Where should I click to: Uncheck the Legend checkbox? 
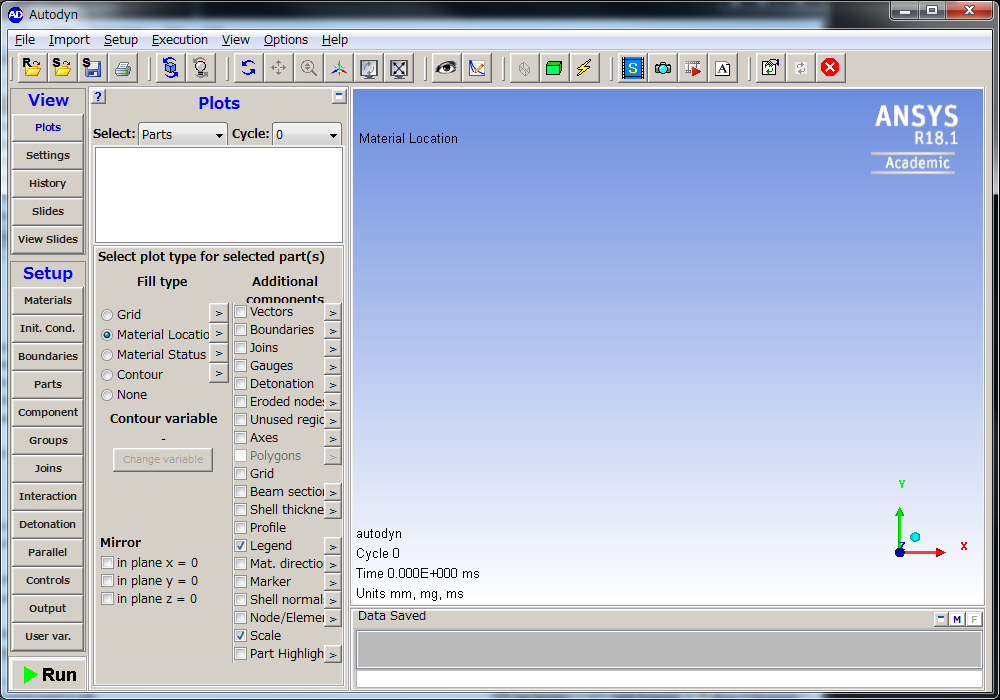point(240,546)
